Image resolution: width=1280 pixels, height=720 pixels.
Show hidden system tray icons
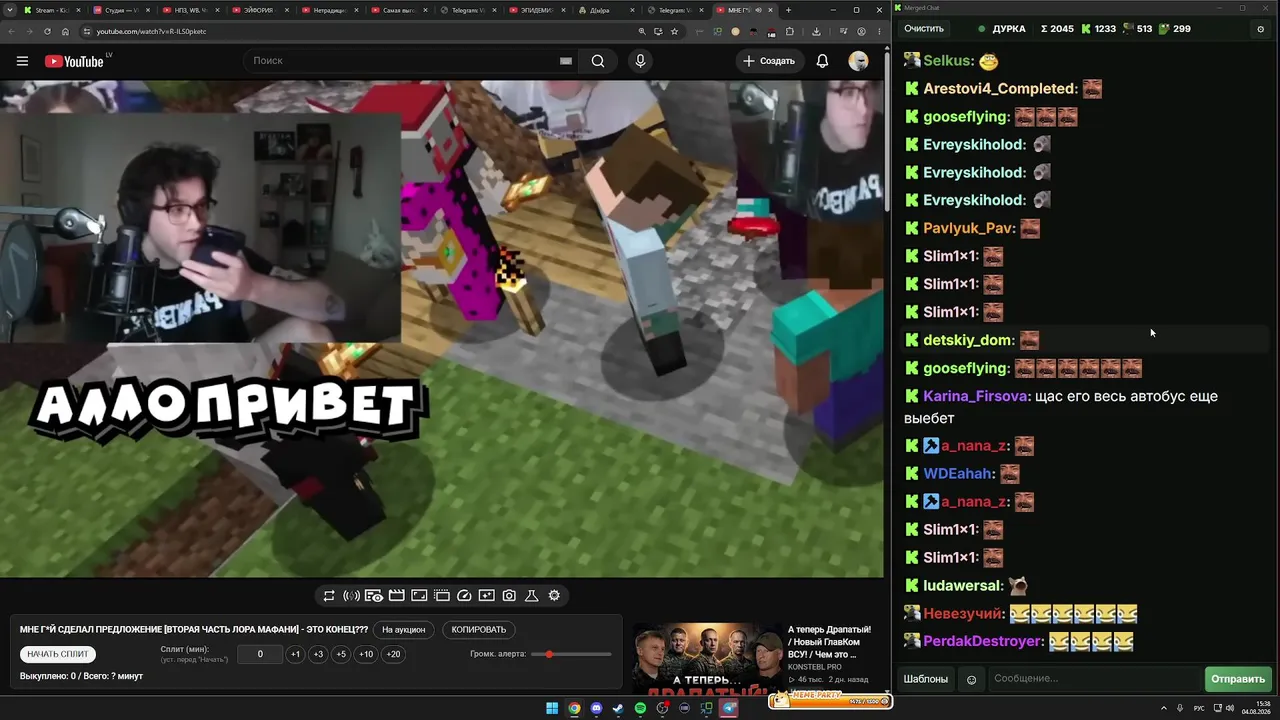click(1164, 709)
